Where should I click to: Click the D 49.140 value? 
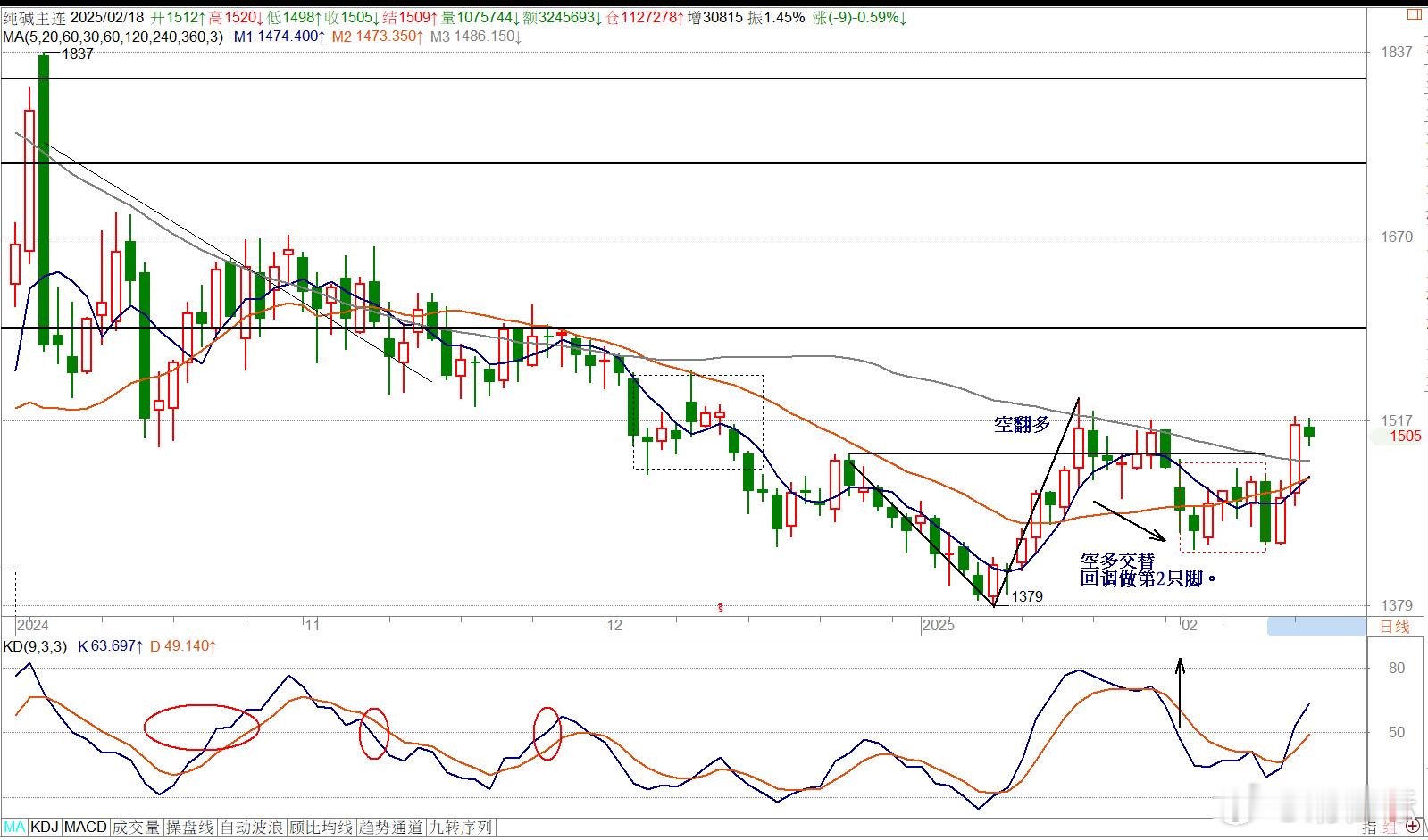pyautogui.click(x=183, y=646)
